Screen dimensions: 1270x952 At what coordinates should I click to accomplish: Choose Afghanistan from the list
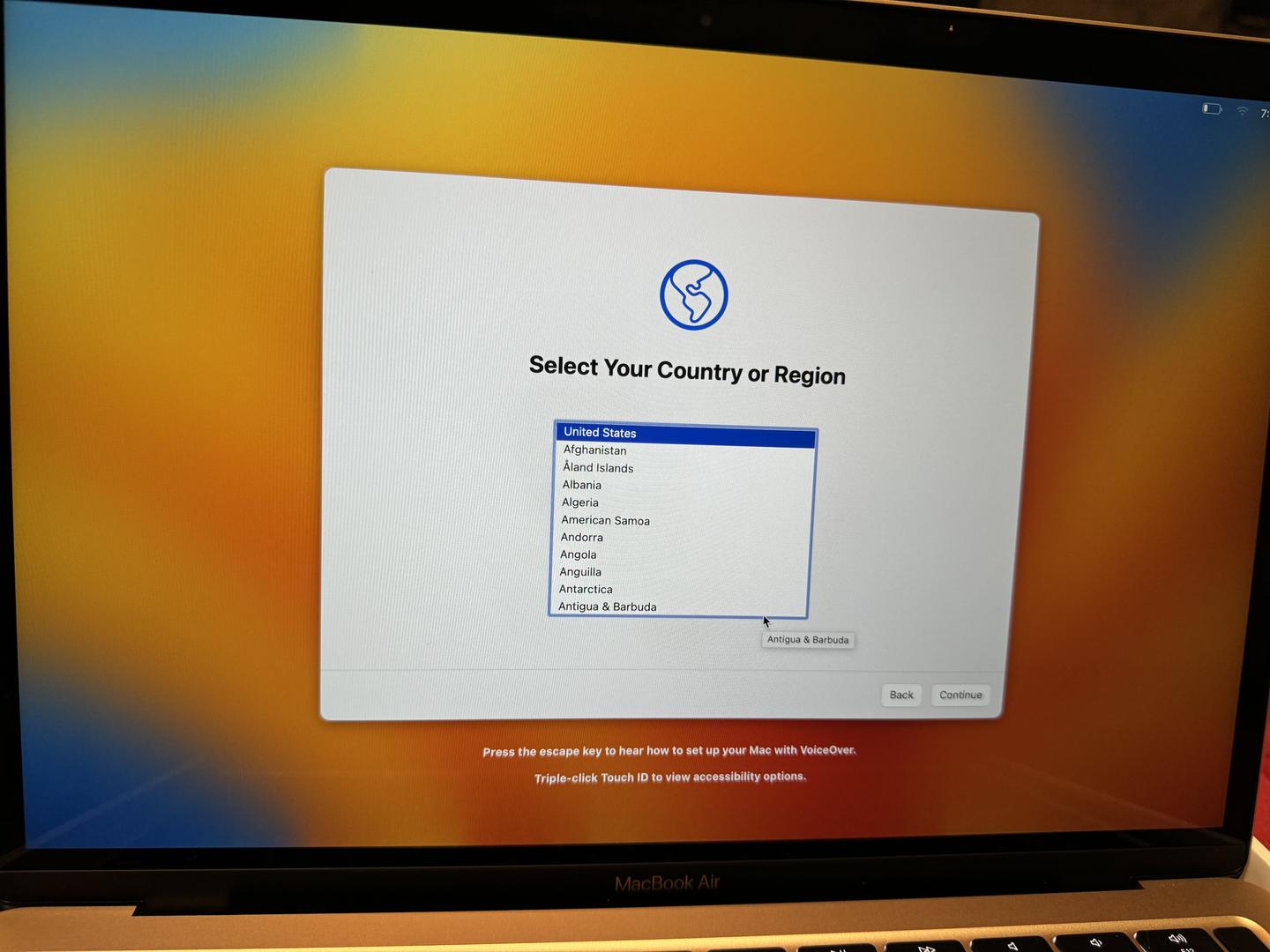pos(684,451)
